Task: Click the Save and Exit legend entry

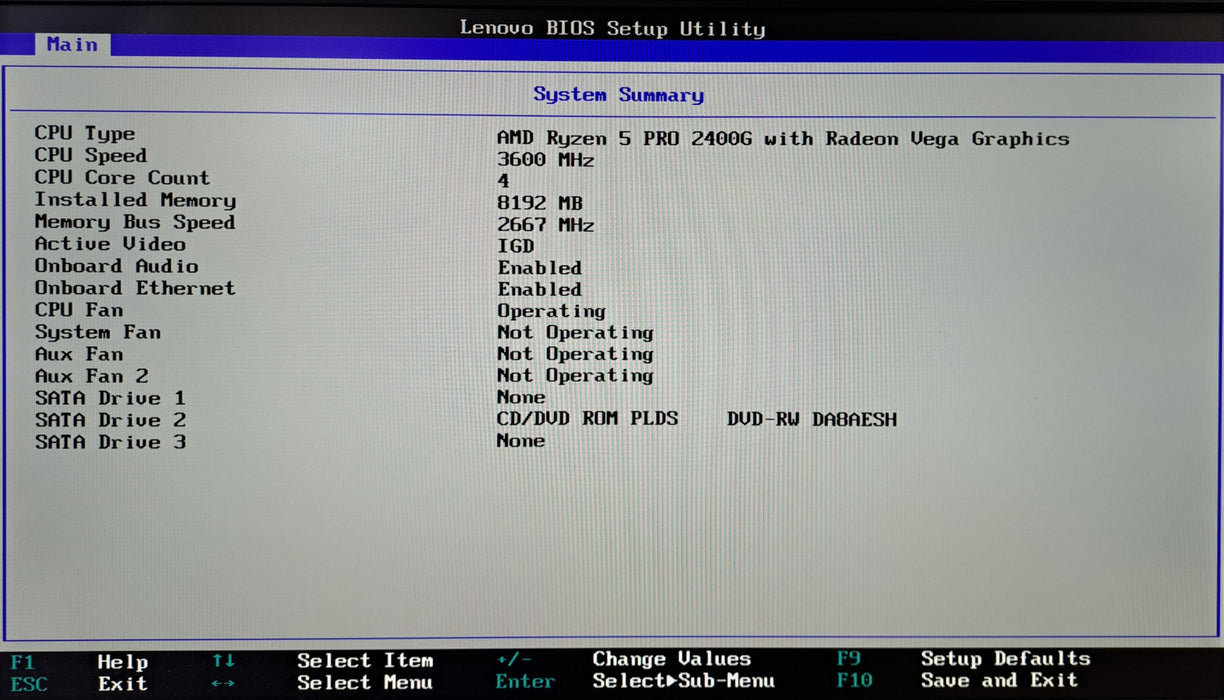Action: click(x=1000, y=680)
